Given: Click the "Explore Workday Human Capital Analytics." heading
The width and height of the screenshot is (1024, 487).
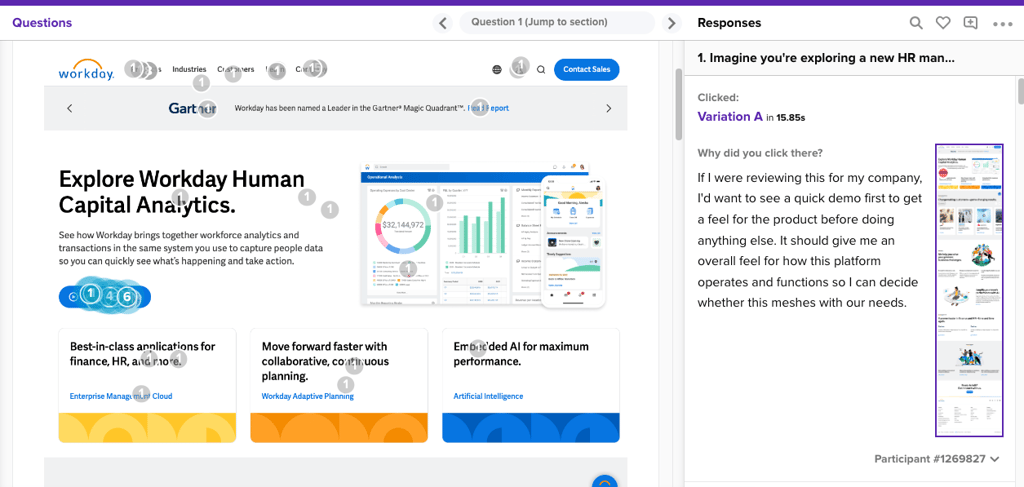Looking at the screenshot, I should 182,192.
